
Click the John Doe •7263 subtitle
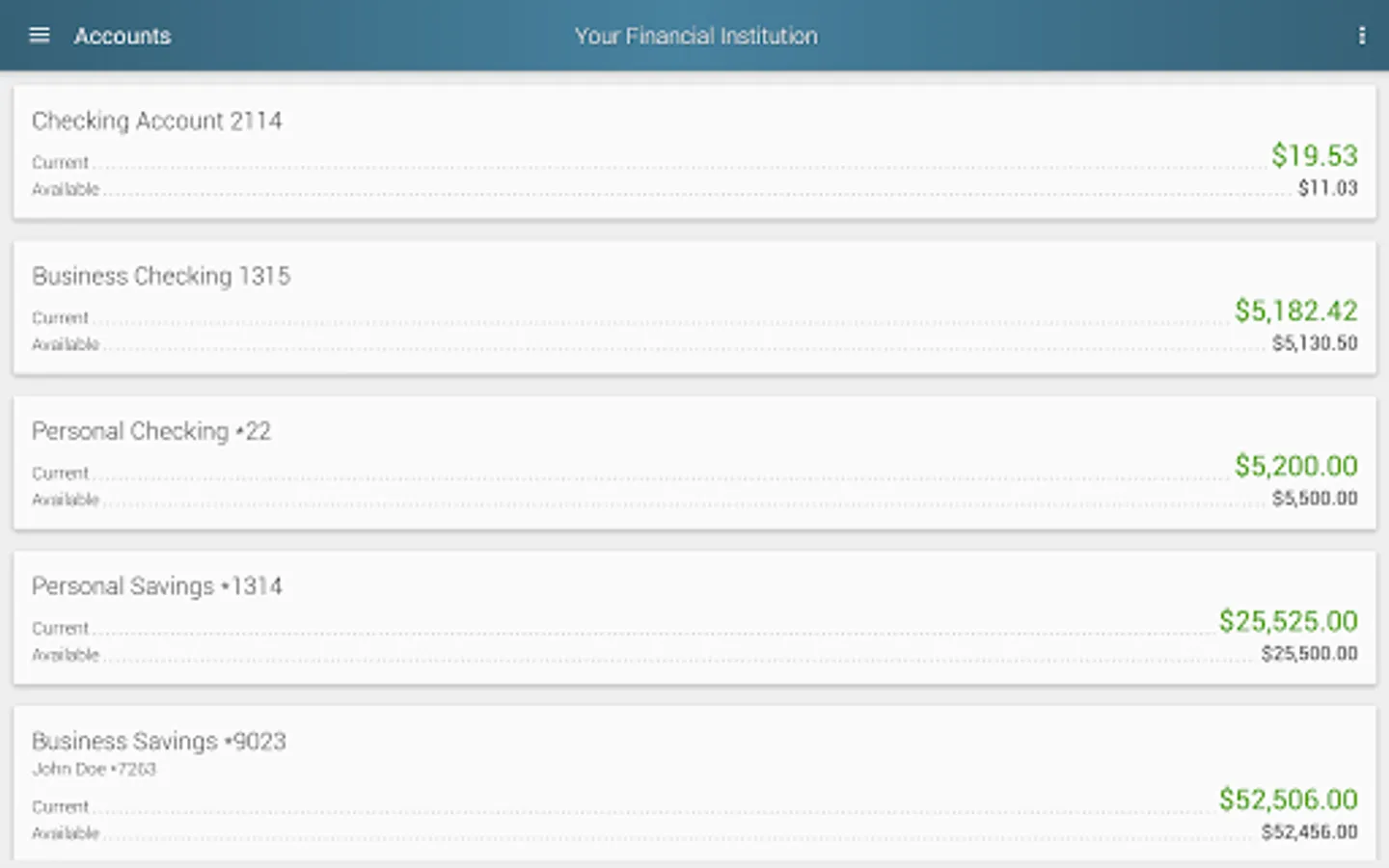pyautogui.click(x=94, y=770)
